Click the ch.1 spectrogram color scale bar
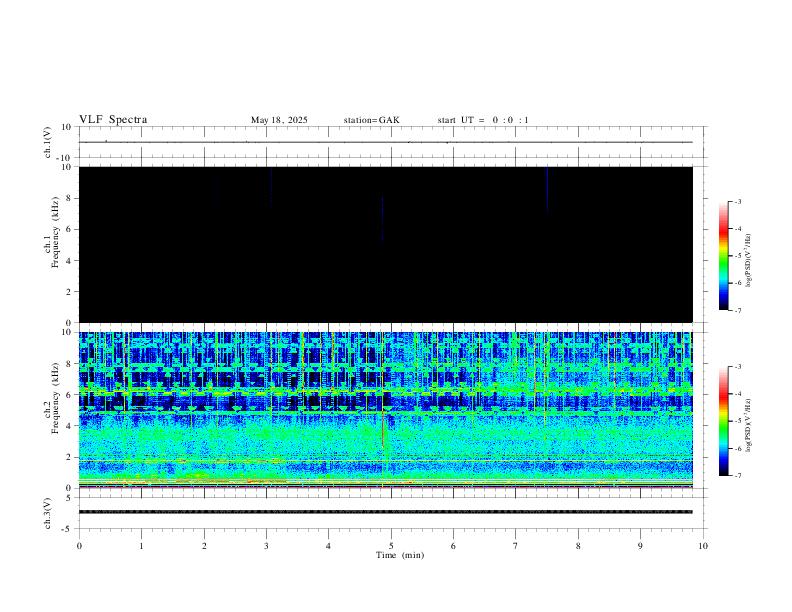792x612 pixels. click(x=723, y=255)
